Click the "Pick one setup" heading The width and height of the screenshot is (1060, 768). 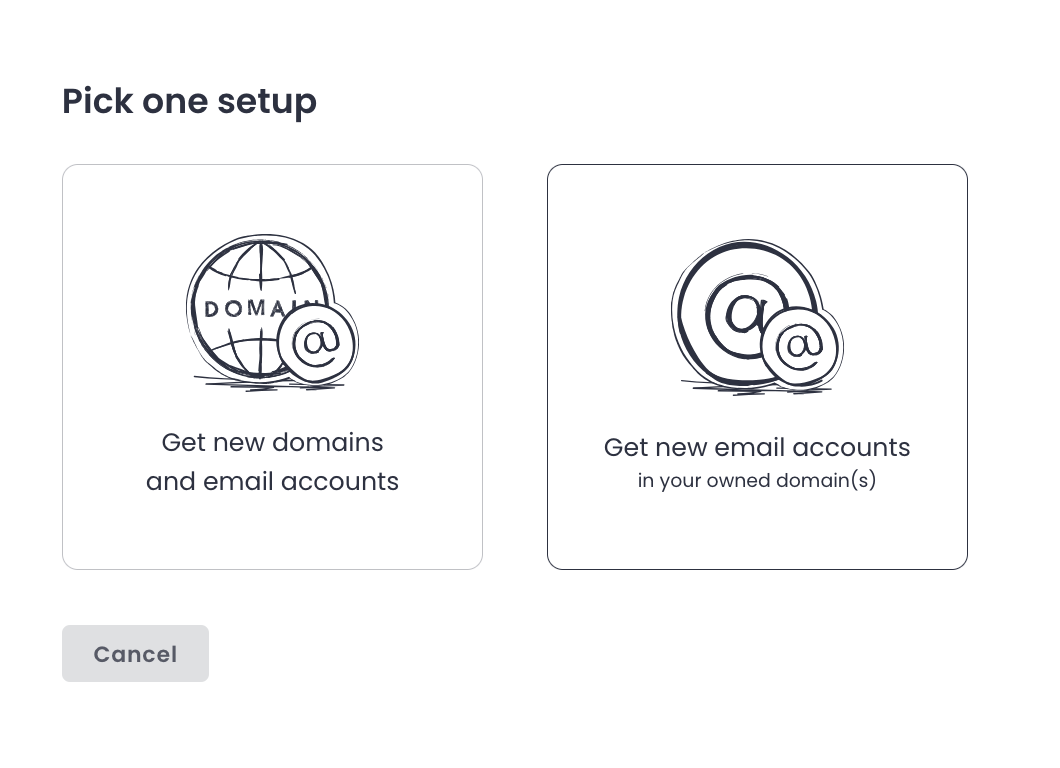[189, 101]
